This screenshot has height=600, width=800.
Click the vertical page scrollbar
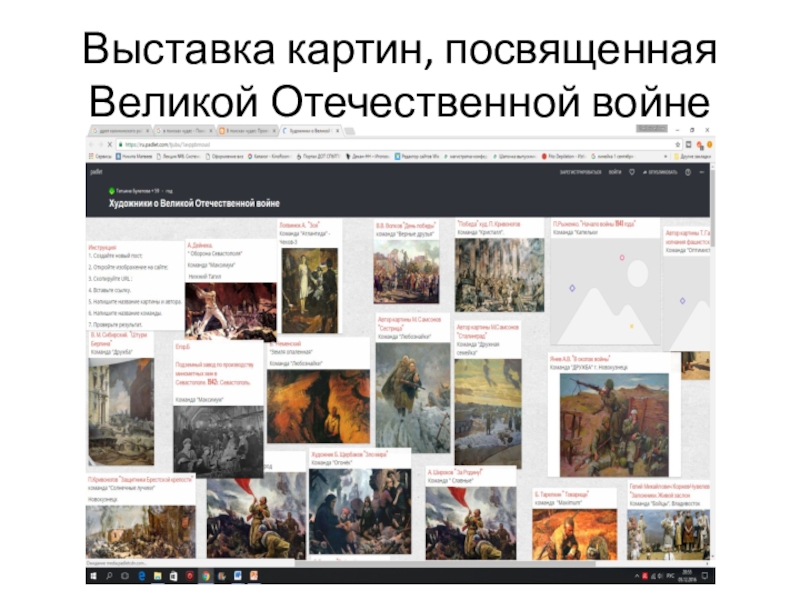point(712,207)
